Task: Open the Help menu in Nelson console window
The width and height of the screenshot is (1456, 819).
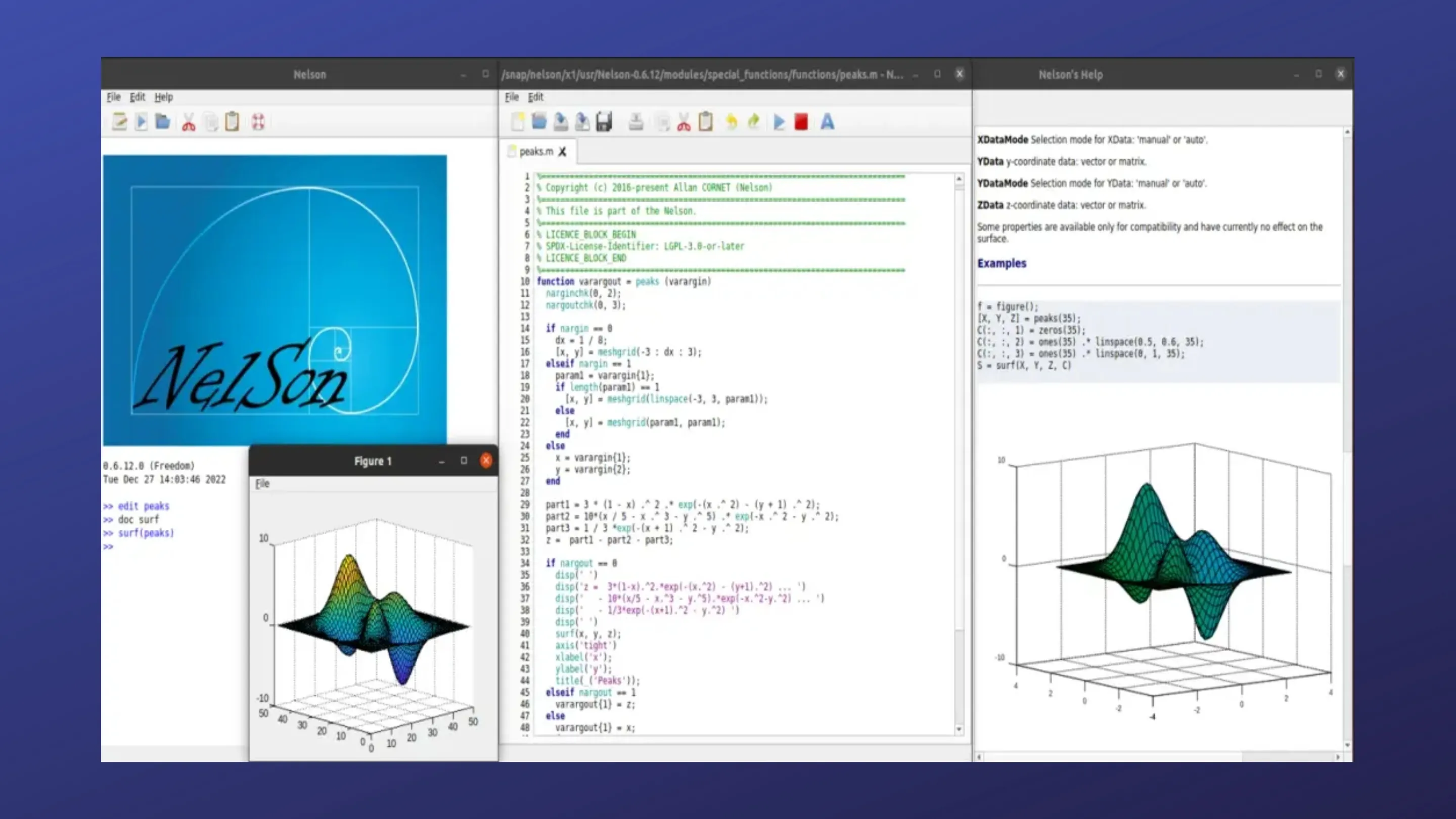Action: (164, 97)
